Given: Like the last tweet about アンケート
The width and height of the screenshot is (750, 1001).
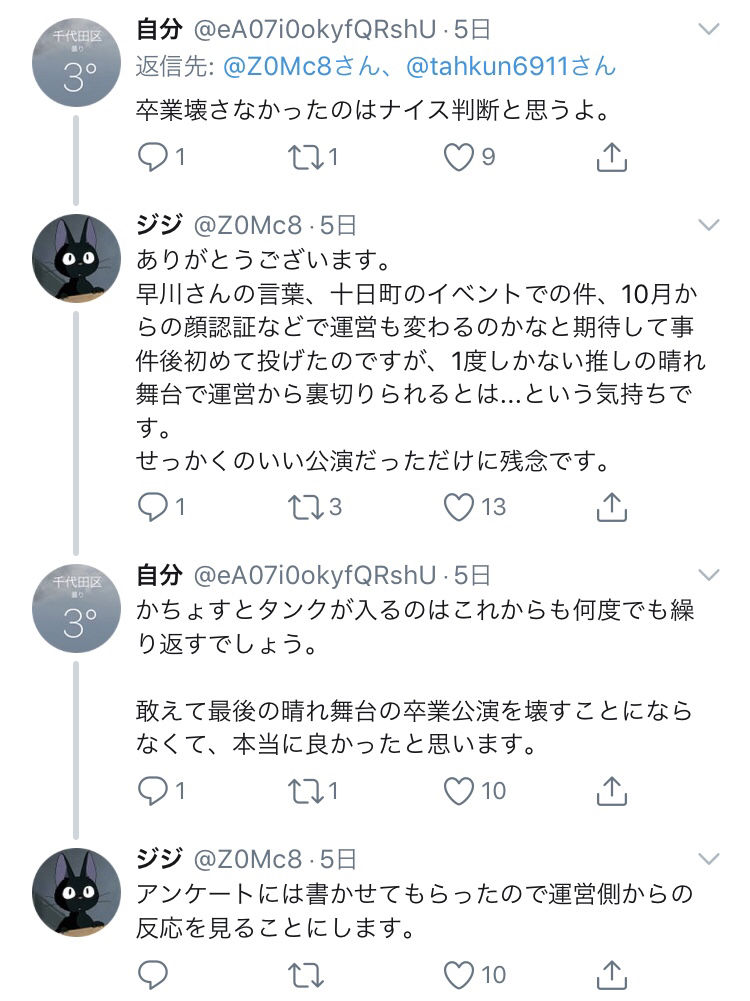Looking at the screenshot, I should click(x=458, y=974).
